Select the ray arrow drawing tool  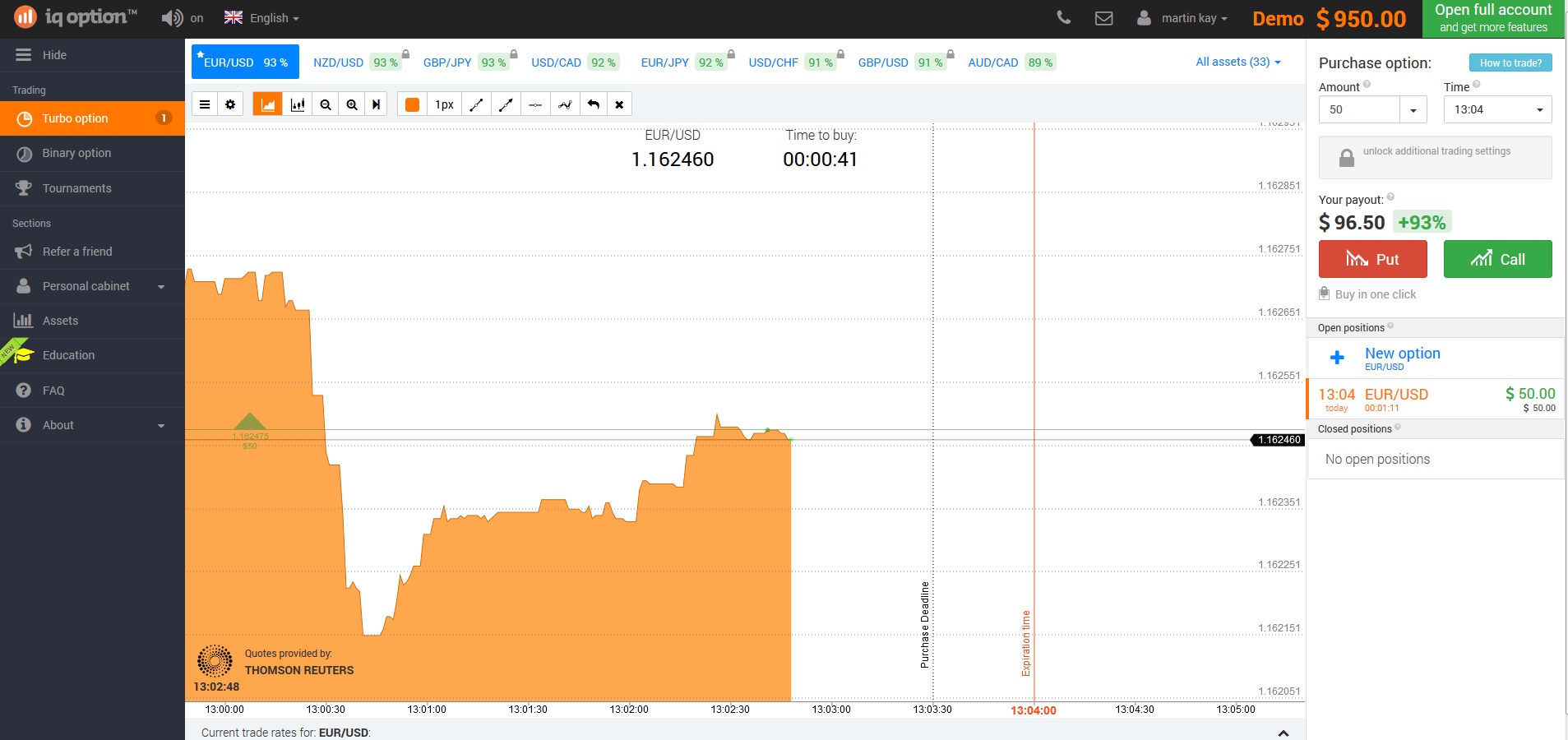pos(506,104)
